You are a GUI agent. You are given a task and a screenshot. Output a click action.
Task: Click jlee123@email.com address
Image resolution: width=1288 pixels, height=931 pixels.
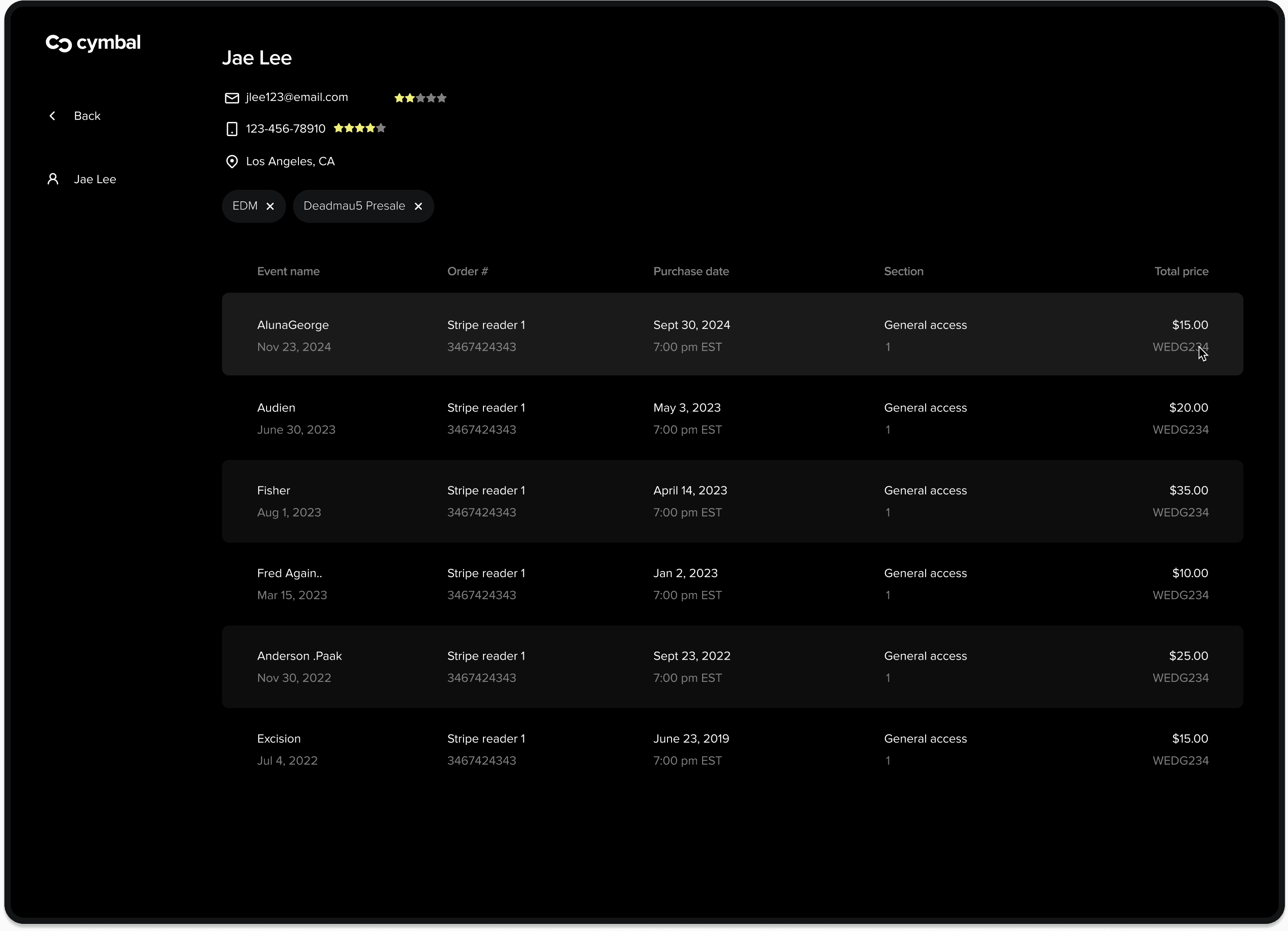[x=296, y=98]
